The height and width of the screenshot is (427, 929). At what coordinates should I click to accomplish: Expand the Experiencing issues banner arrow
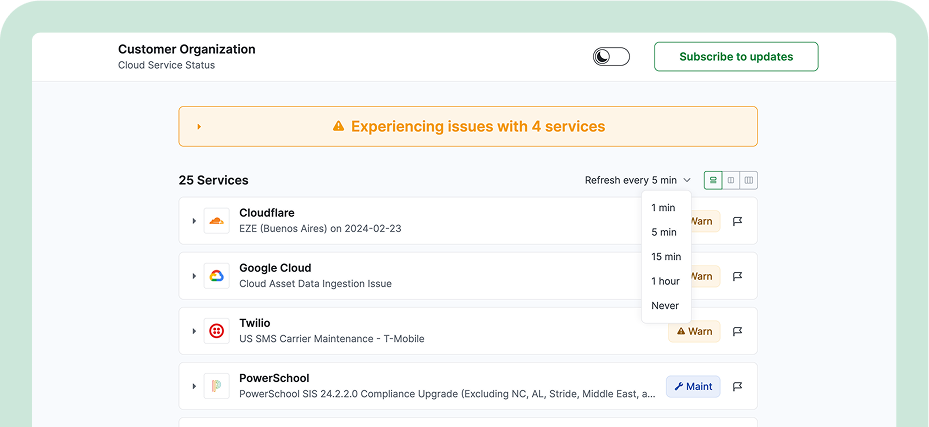(x=199, y=126)
